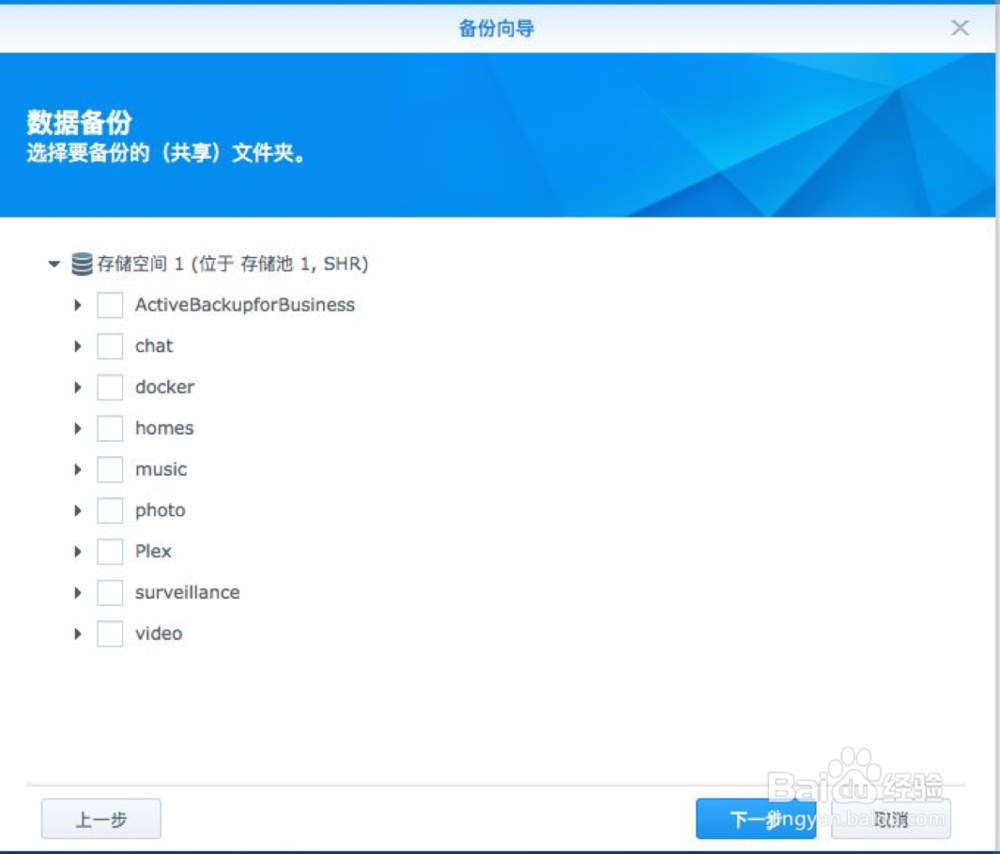Proceed with the 下一步 button
This screenshot has height=854, width=1000.
[x=756, y=819]
